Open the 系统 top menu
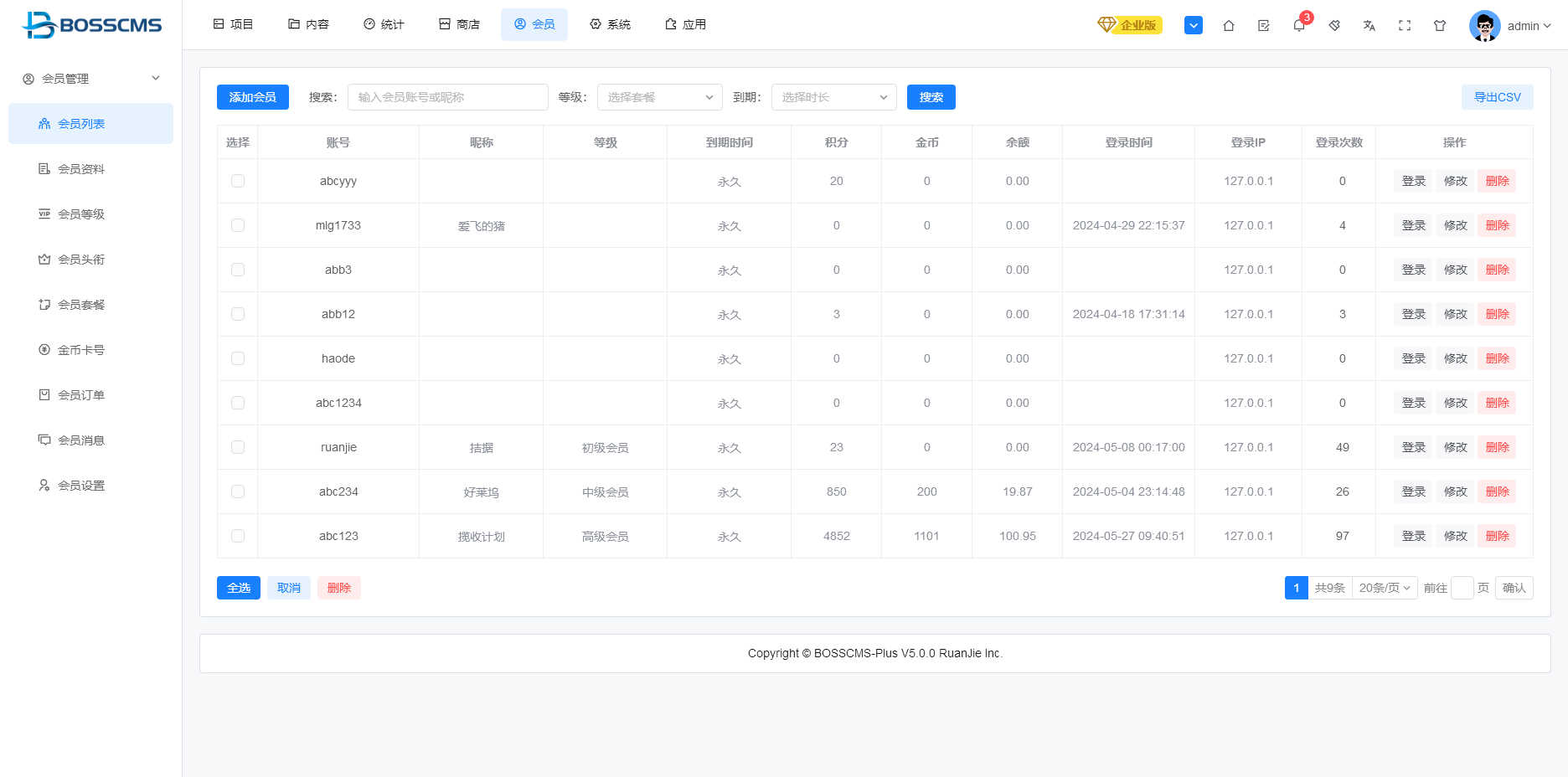The width and height of the screenshot is (1568, 777). tap(610, 24)
